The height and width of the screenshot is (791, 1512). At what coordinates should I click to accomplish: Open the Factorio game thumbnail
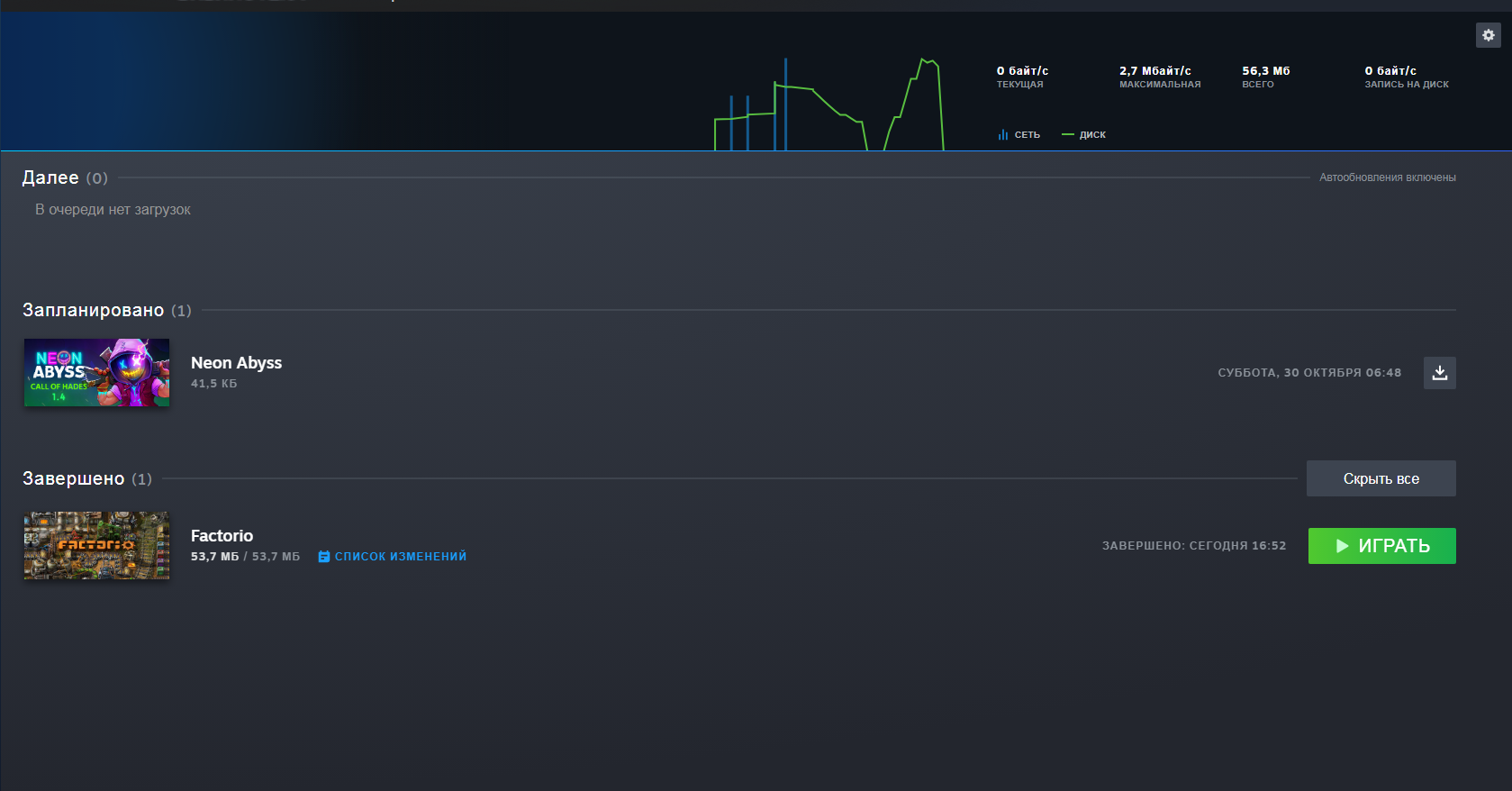(96, 546)
